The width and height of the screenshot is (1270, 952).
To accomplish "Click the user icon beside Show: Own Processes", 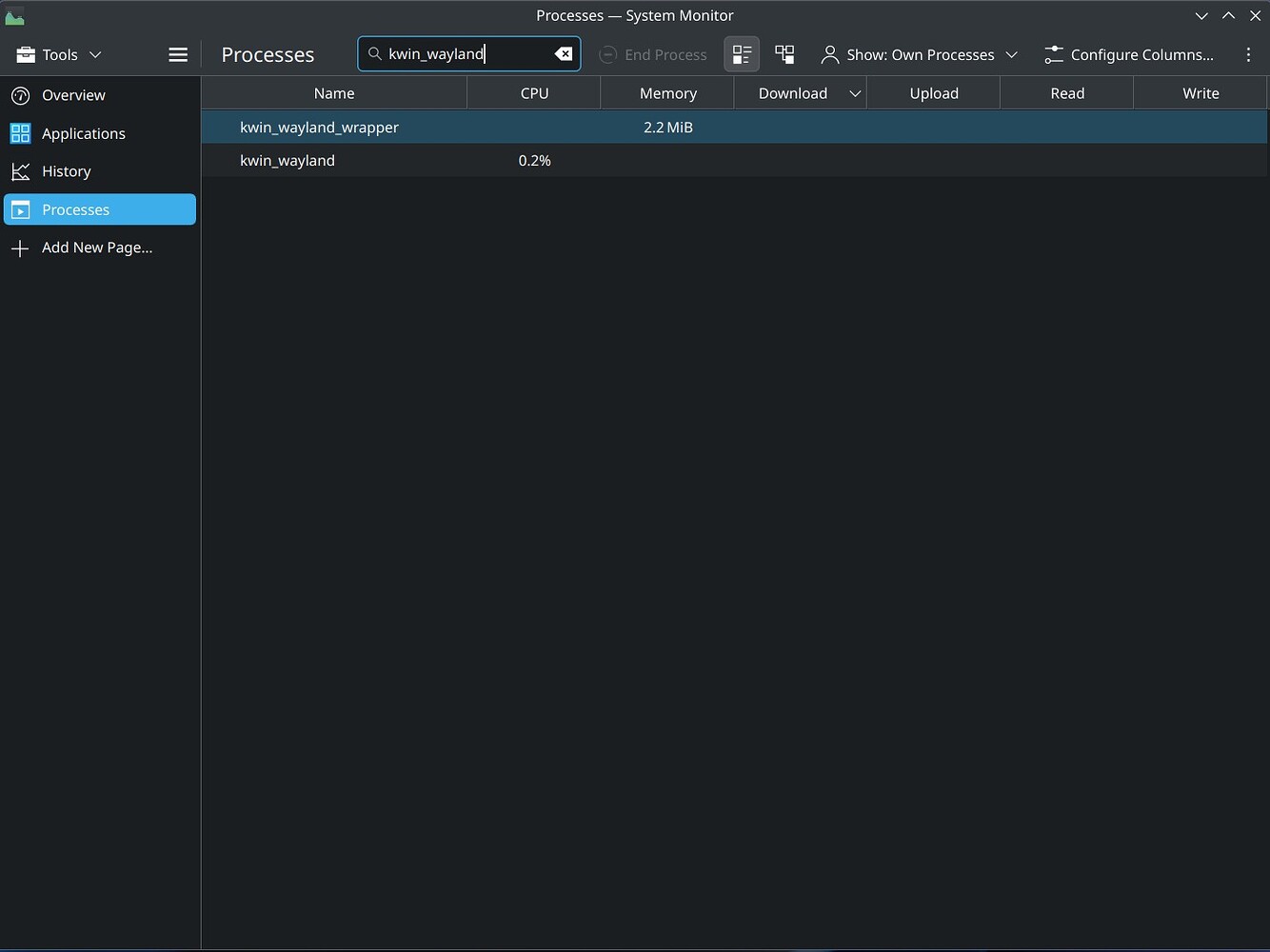I will click(829, 54).
